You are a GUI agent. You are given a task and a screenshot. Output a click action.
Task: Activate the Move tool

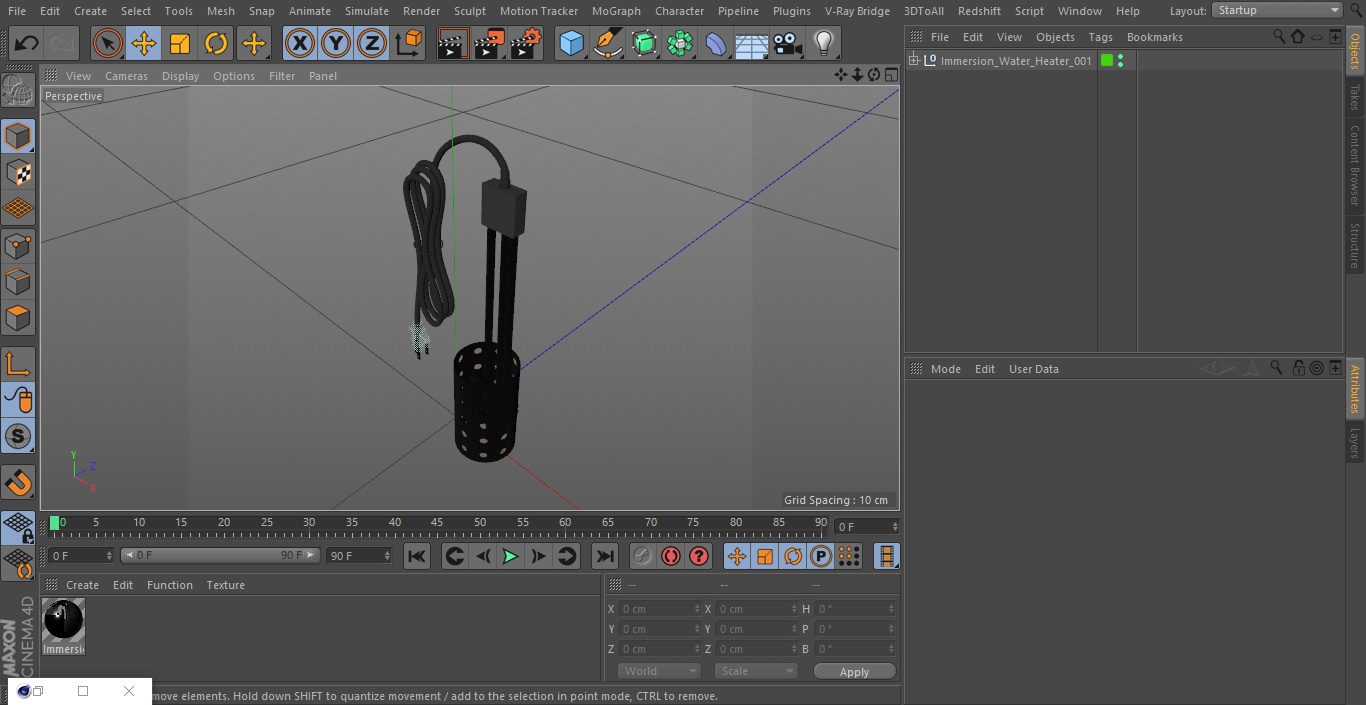(144, 43)
